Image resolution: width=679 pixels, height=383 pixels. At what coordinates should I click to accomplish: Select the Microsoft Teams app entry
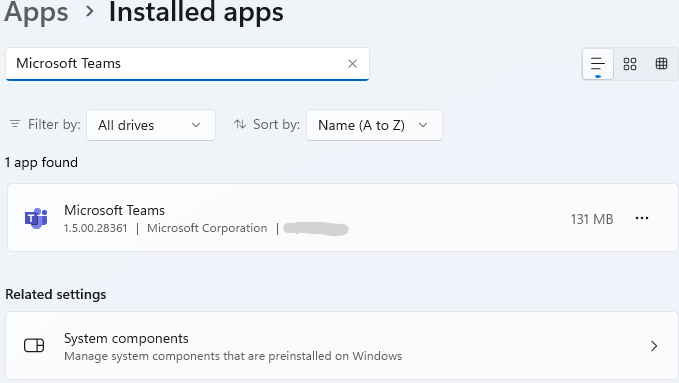[x=343, y=217]
